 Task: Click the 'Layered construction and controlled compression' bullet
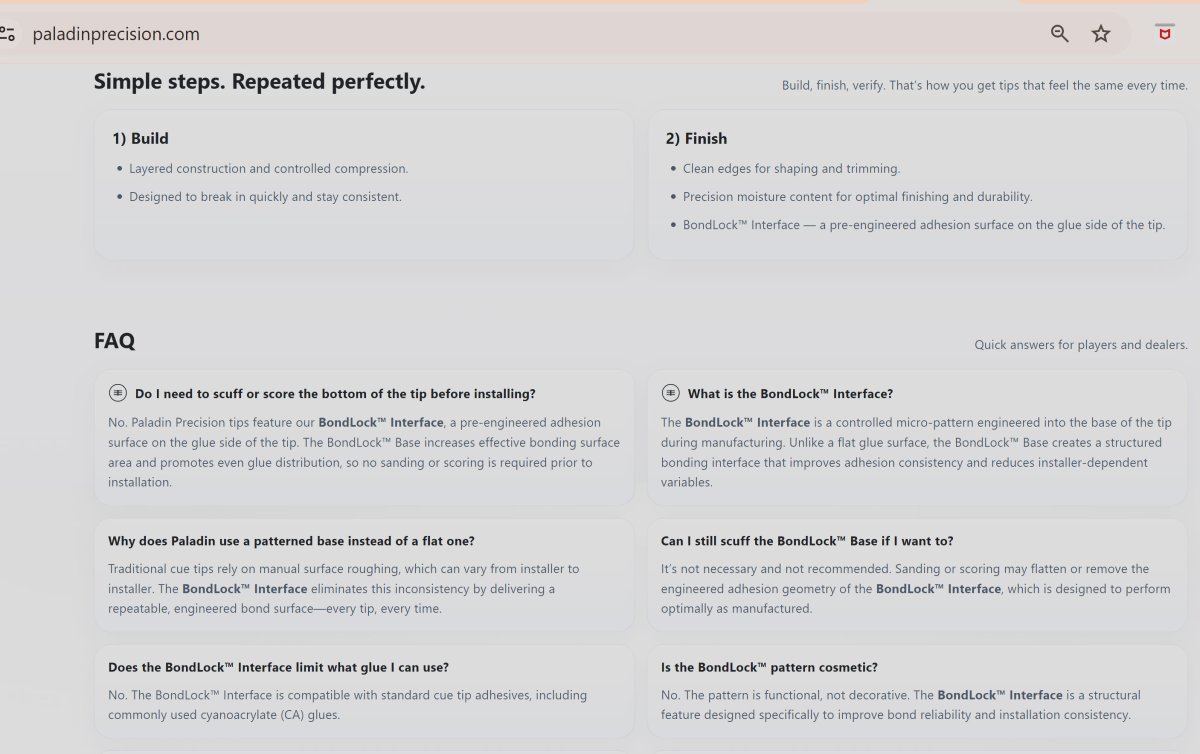pyautogui.click(x=268, y=169)
